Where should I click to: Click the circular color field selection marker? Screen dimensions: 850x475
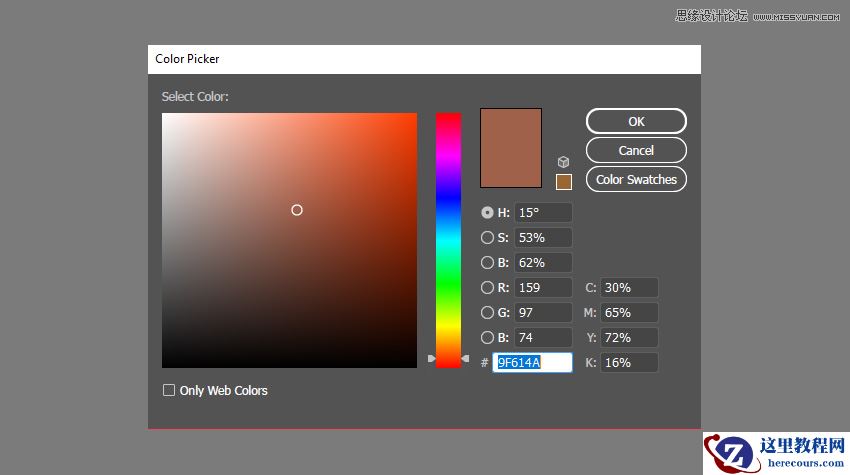(297, 210)
